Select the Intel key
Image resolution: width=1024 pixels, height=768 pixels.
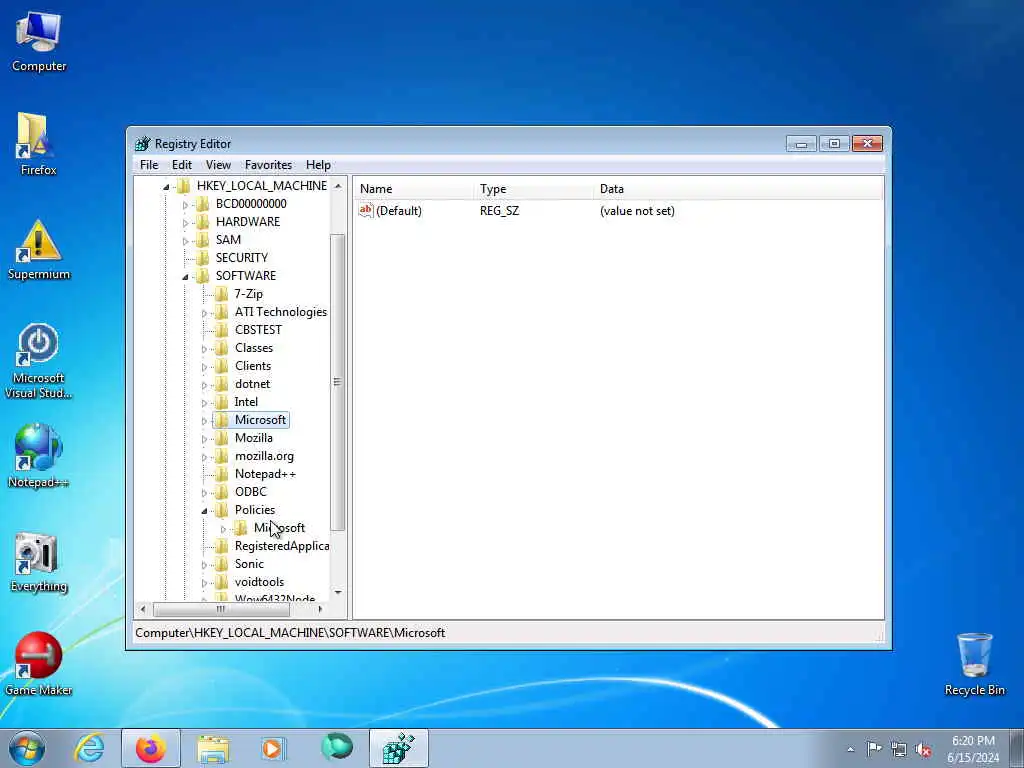[x=246, y=402]
